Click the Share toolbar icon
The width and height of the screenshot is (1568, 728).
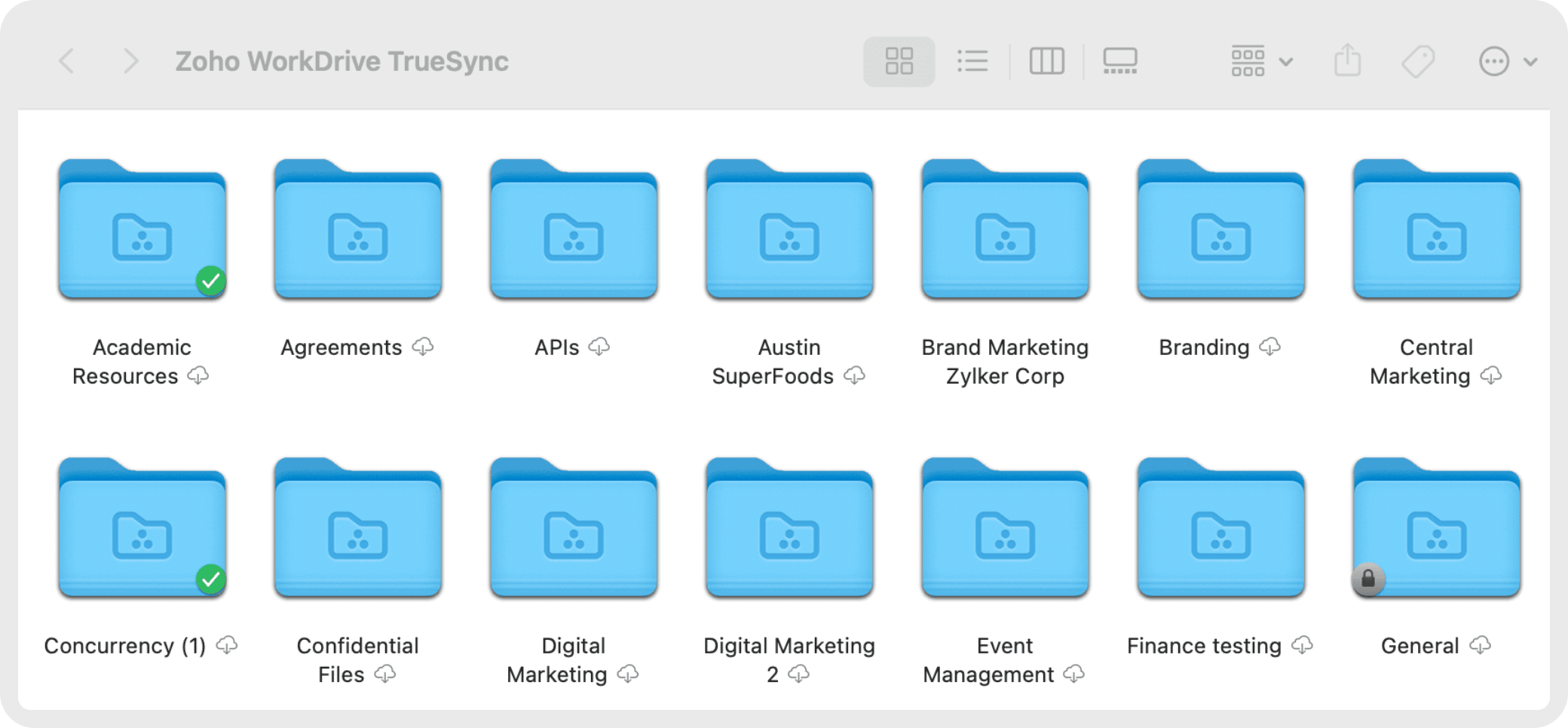[1347, 61]
